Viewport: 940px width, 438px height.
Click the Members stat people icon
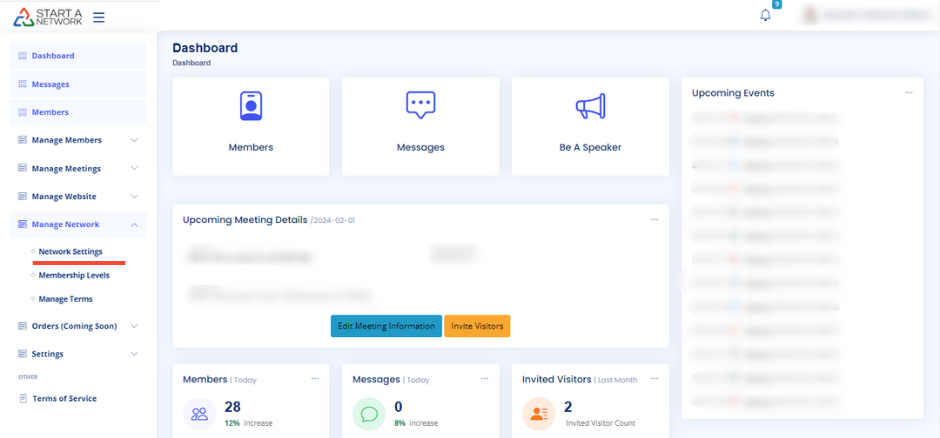pyautogui.click(x=200, y=413)
